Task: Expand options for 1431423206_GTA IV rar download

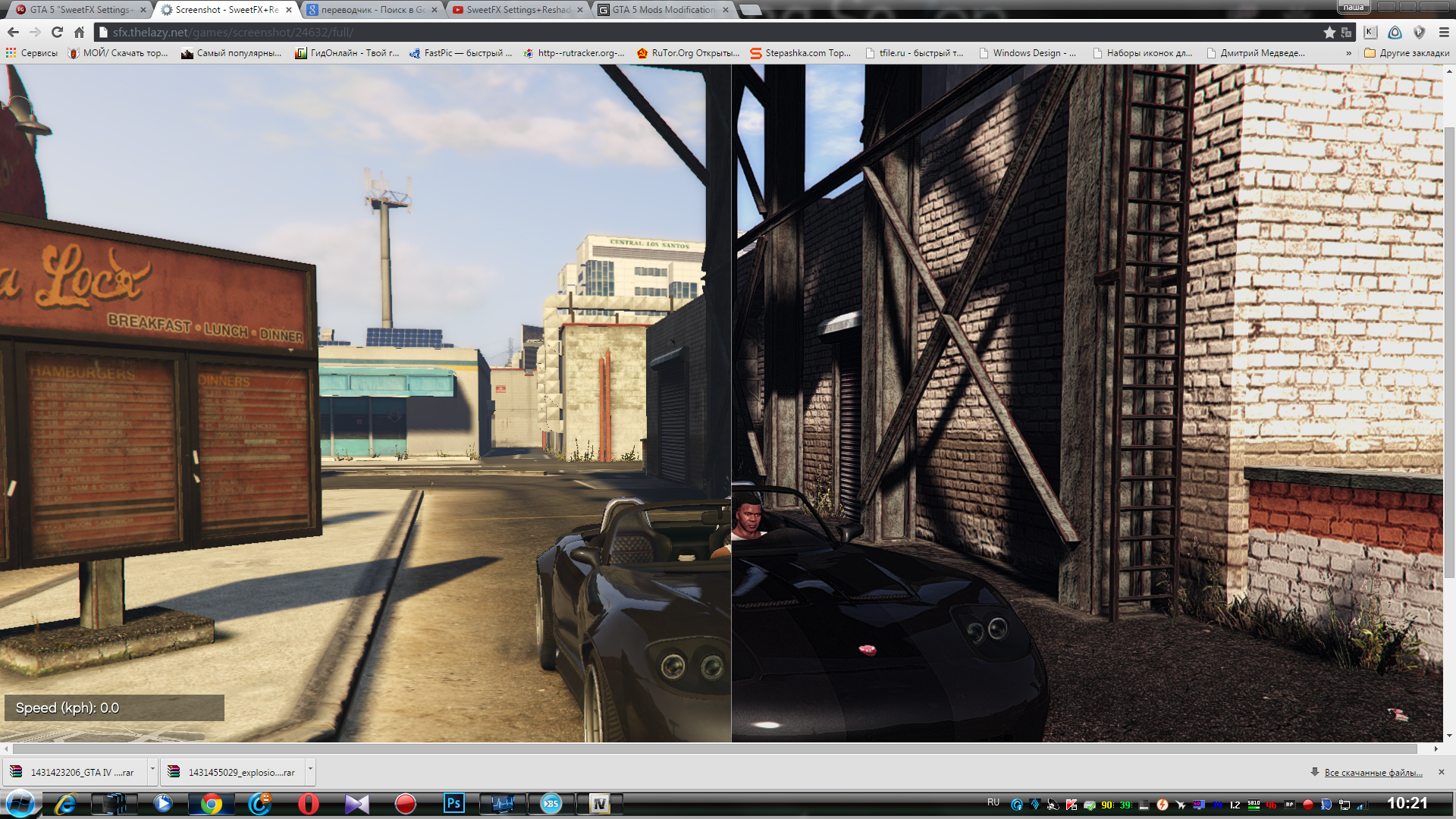Action: [x=152, y=770]
